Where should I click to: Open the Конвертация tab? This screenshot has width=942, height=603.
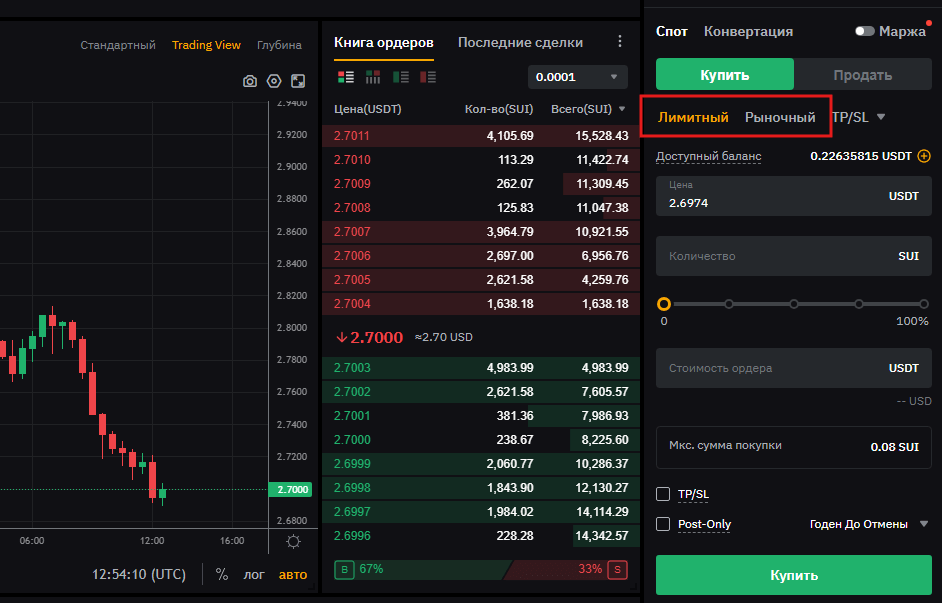pos(748,31)
